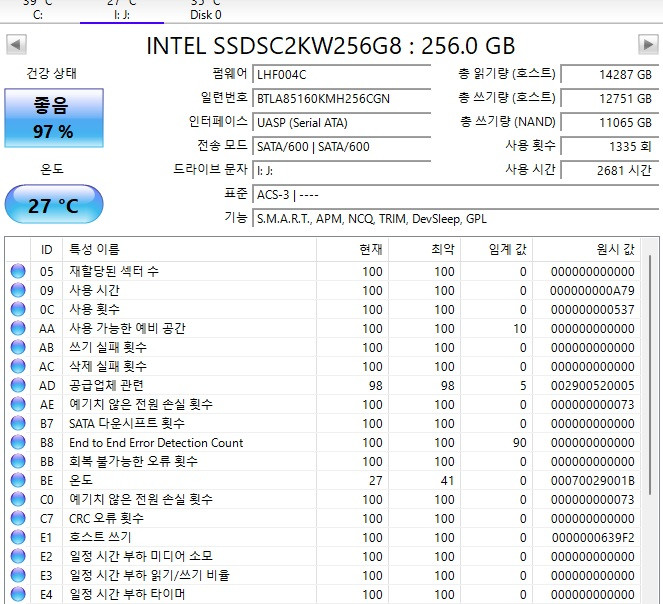Select the I: J: drive tab
This screenshot has height=604, width=663.
point(122,11)
